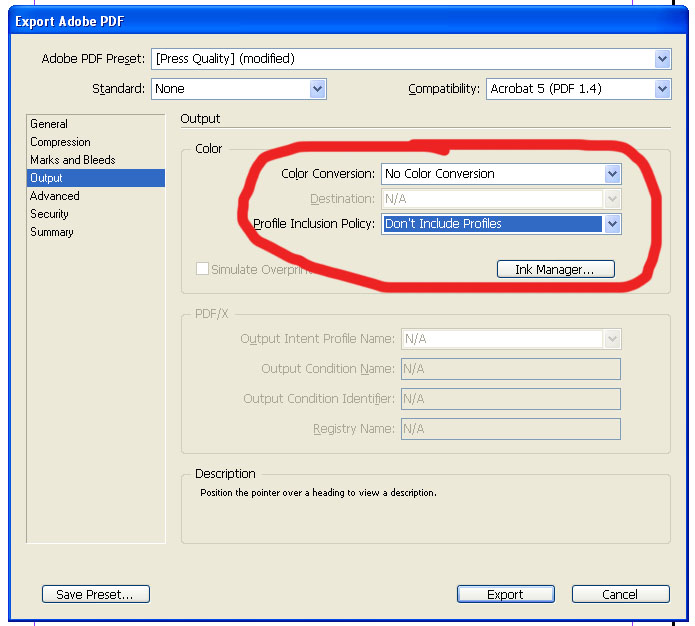
Task: Click the Output Condition Name field
Action: tap(511, 369)
